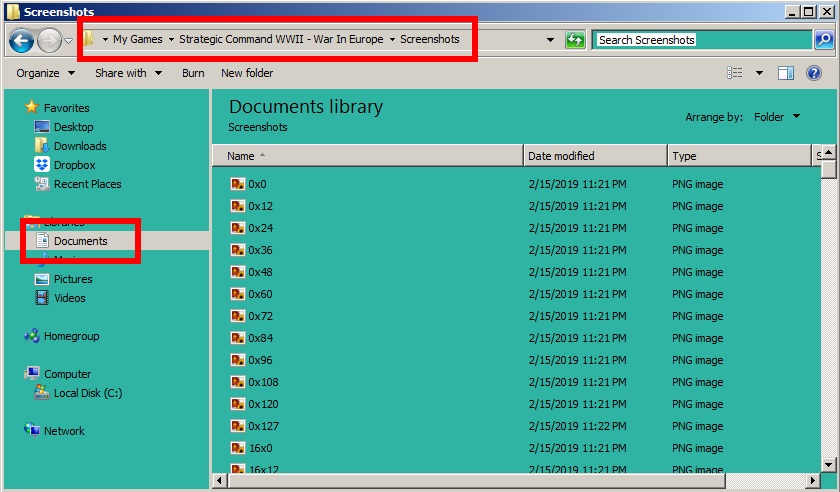Create a New folder
This screenshot has width=840, height=492.
[x=247, y=73]
